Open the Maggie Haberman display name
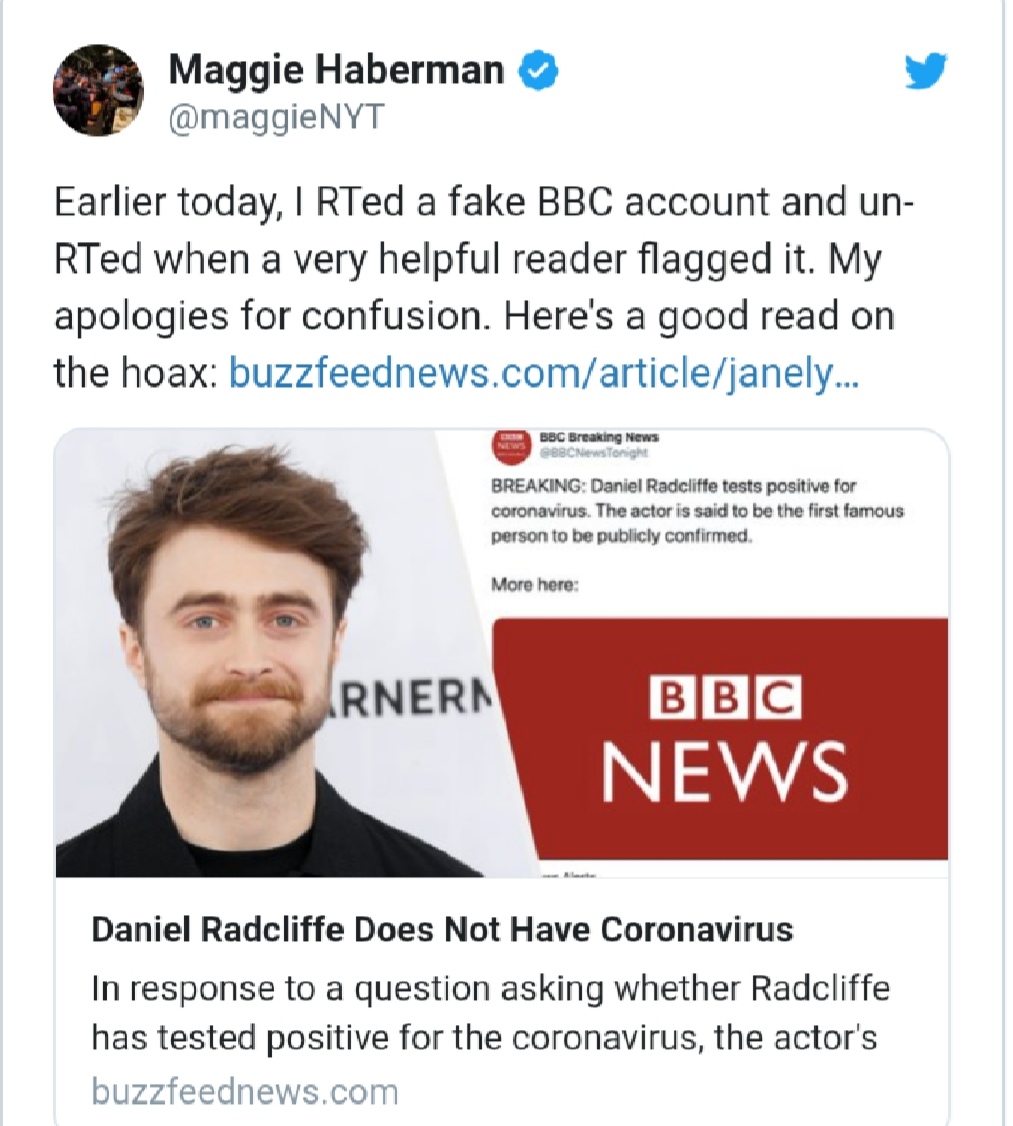 coord(336,70)
